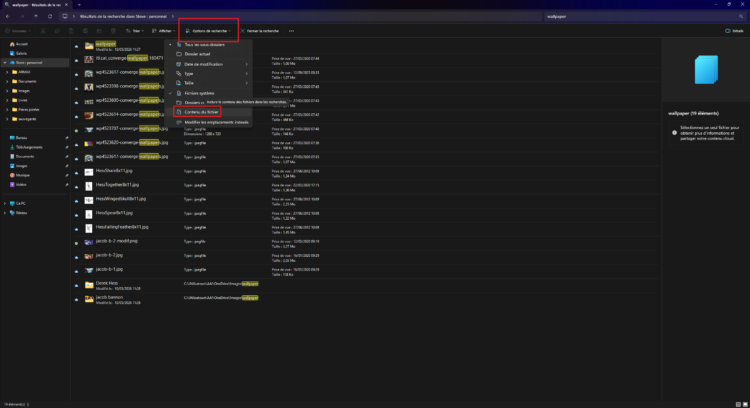Open the Trier sort menu
The width and height of the screenshot is (750, 408).
135,31
